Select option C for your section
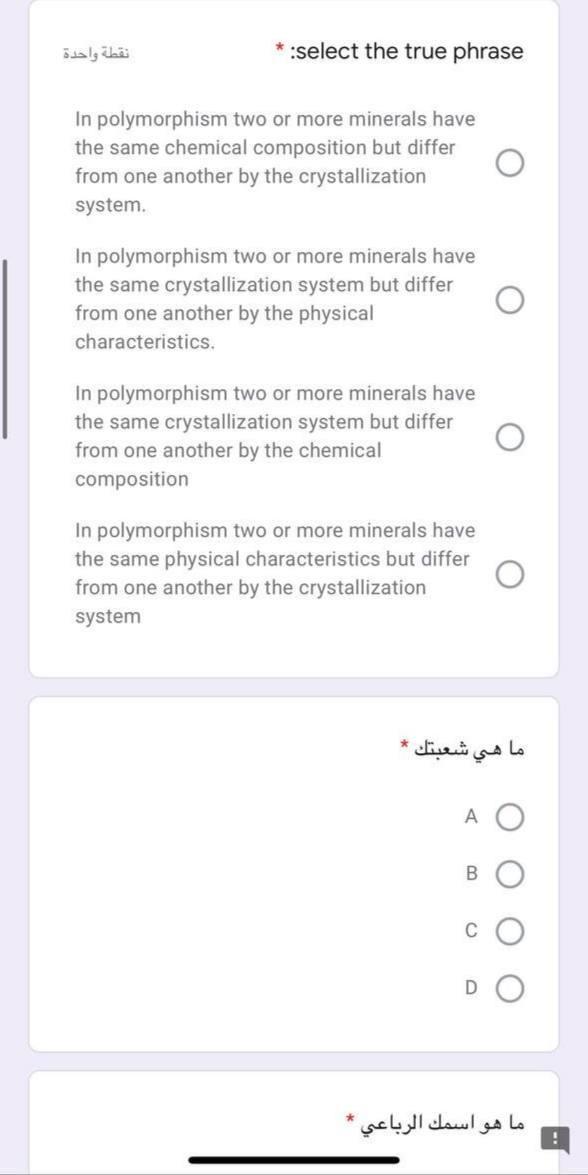This screenshot has width=588, height=1175. [510, 931]
